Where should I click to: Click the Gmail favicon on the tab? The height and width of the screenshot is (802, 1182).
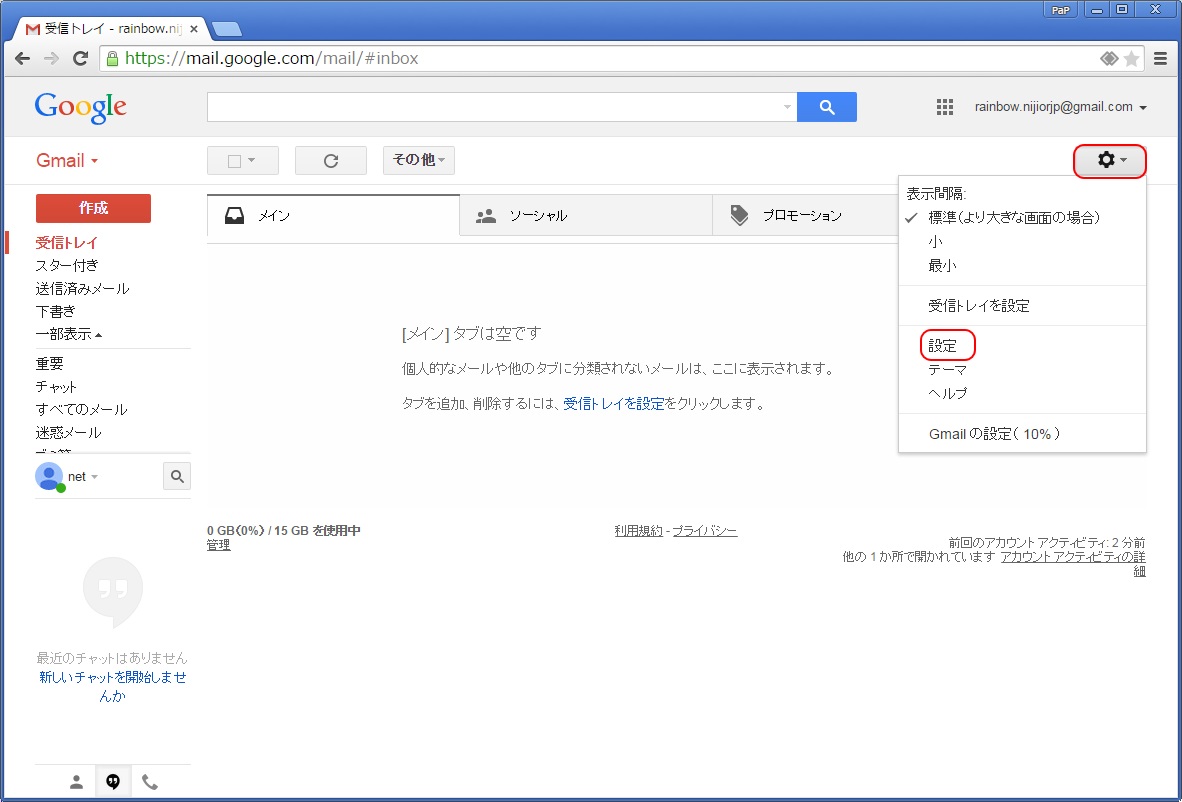pos(32,29)
